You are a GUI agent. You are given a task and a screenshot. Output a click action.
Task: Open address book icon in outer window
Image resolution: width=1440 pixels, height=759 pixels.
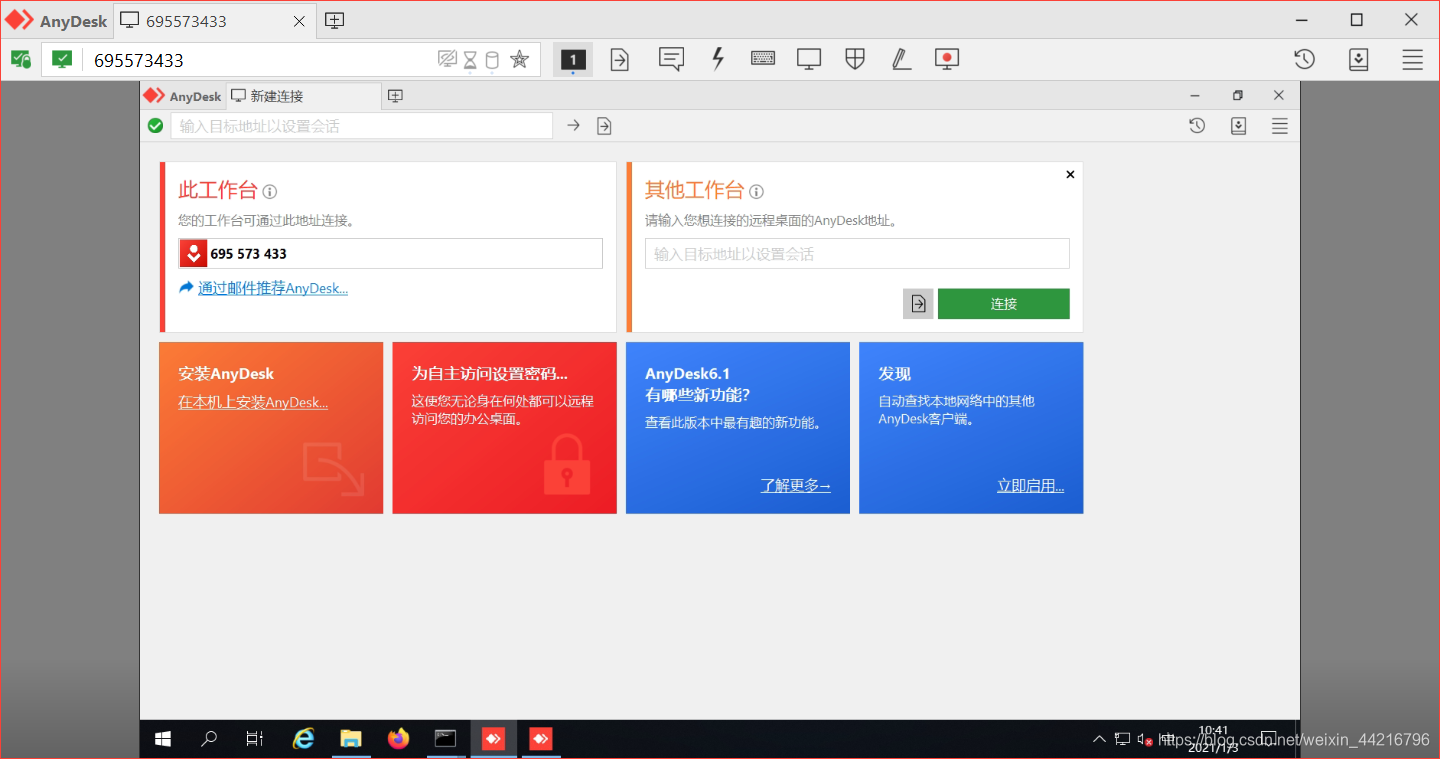[x=1358, y=60]
